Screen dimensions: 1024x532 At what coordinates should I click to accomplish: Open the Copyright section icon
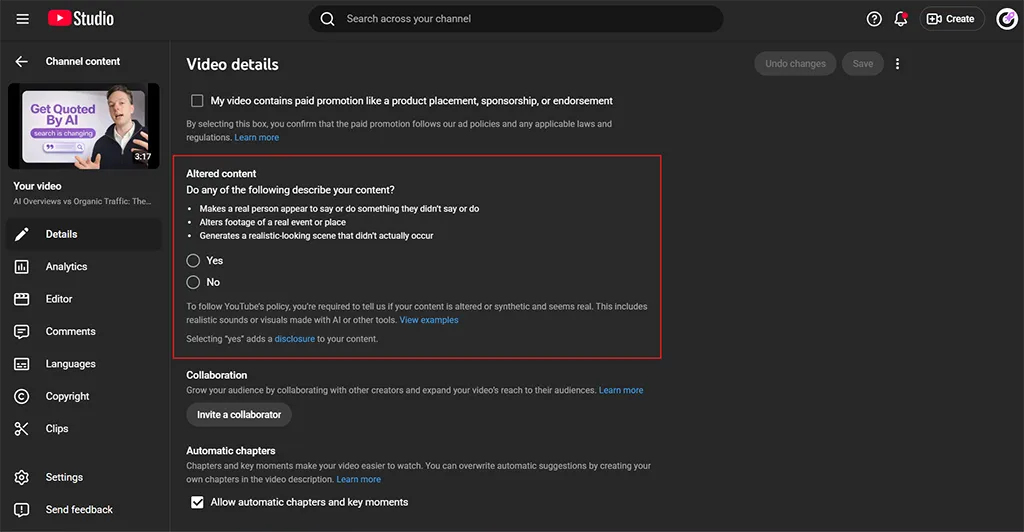(x=22, y=397)
